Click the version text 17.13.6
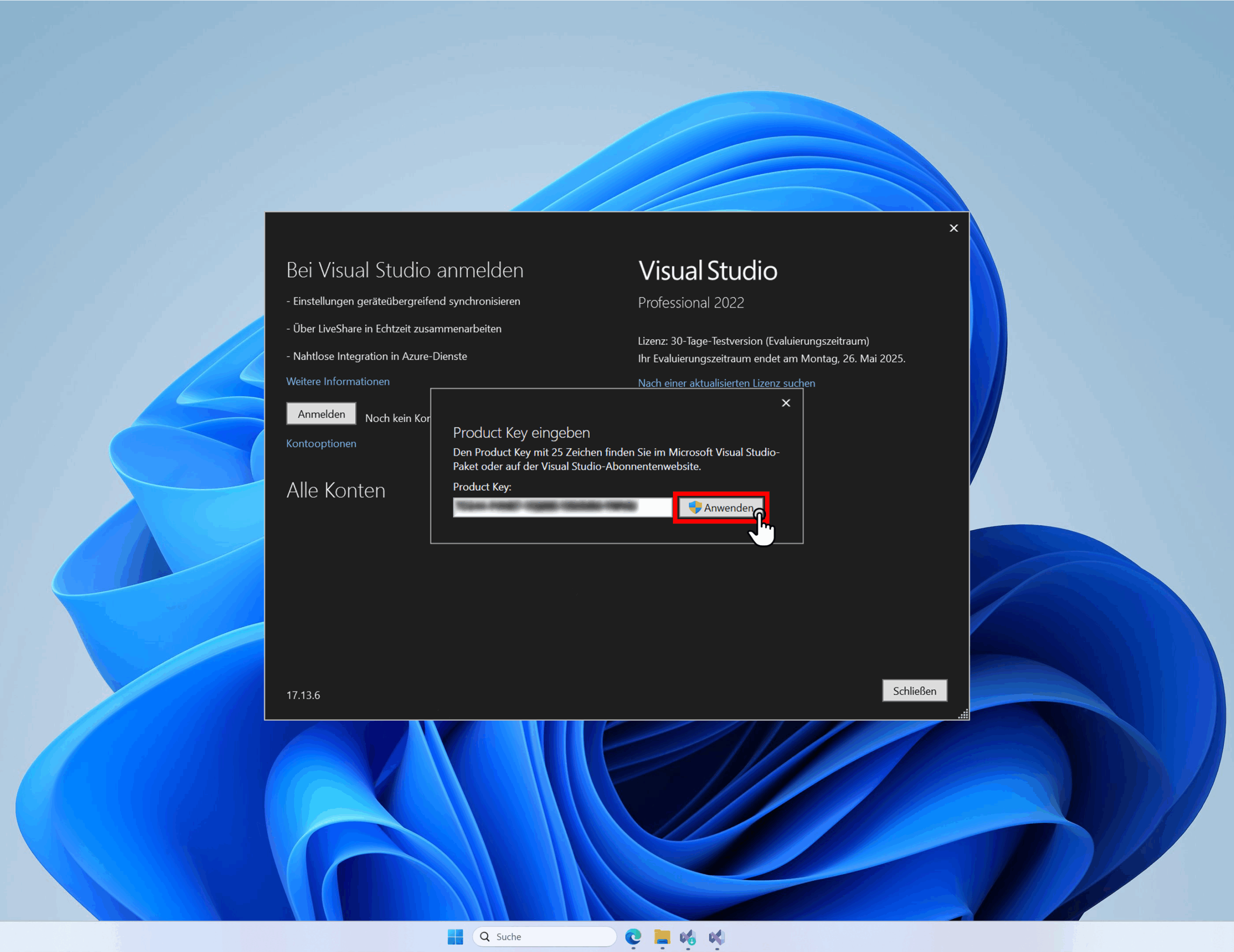This screenshot has height=952, width=1234. pos(303,695)
